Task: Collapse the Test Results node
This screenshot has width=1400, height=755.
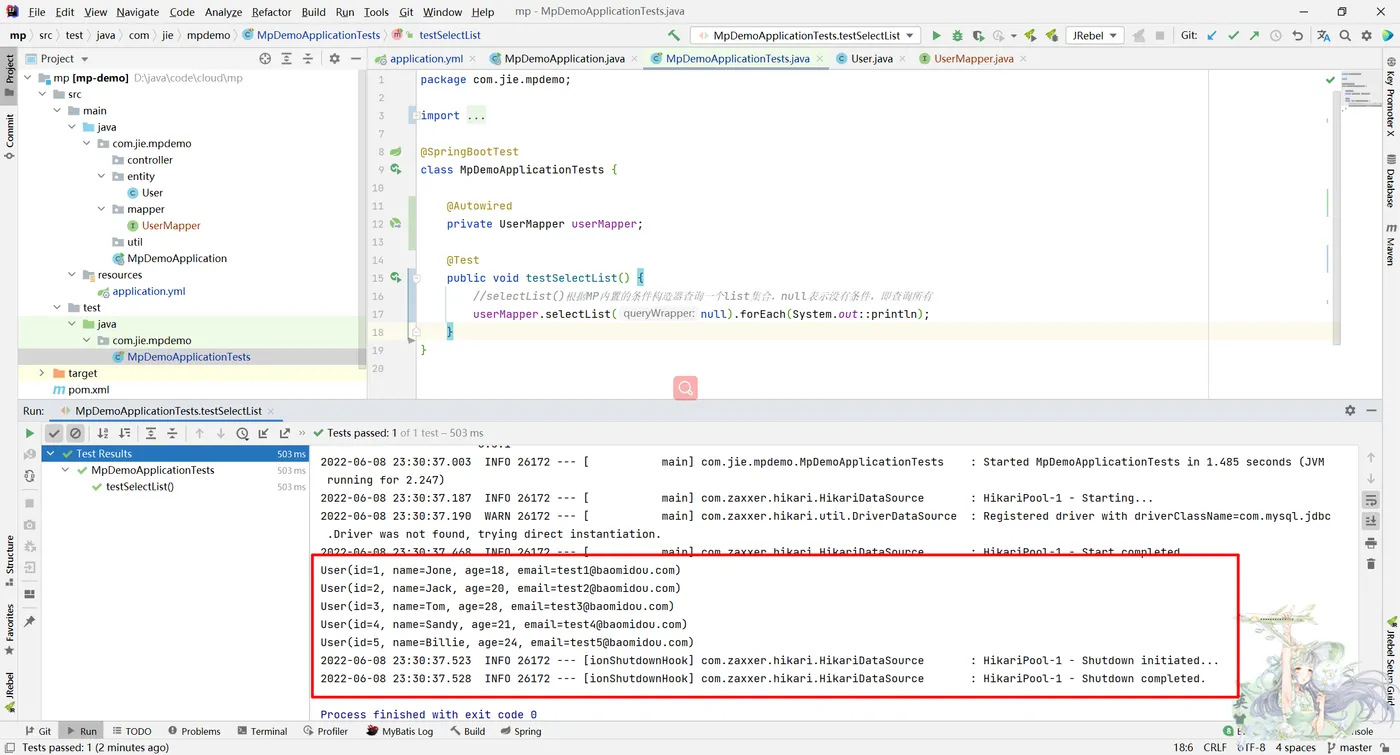Action: (x=51, y=454)
